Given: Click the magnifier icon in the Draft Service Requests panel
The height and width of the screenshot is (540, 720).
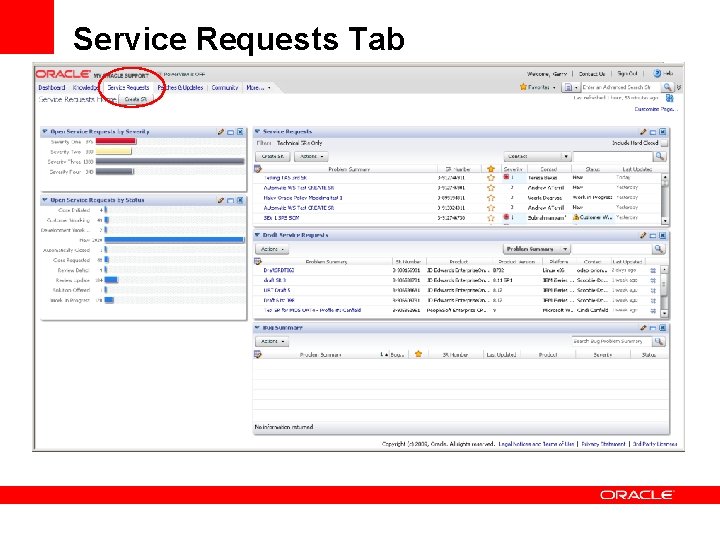Looking at the screenshot, I should (659, 249).
